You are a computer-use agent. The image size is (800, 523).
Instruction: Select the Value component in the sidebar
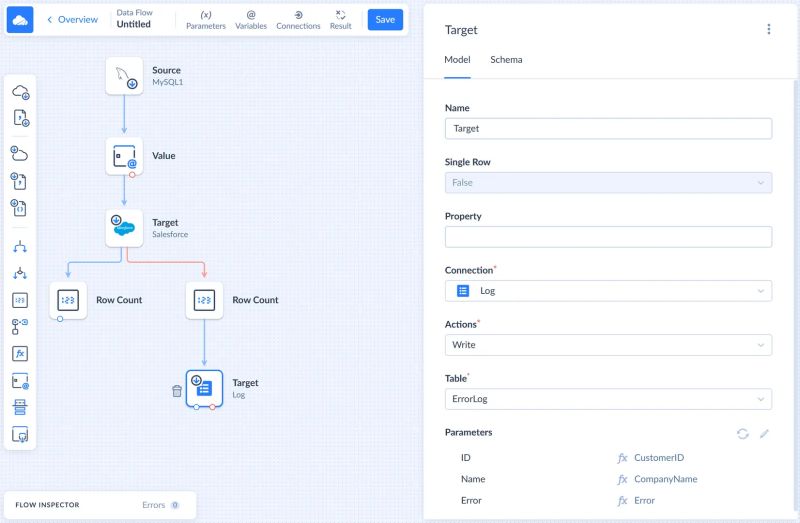pos(20,381)
